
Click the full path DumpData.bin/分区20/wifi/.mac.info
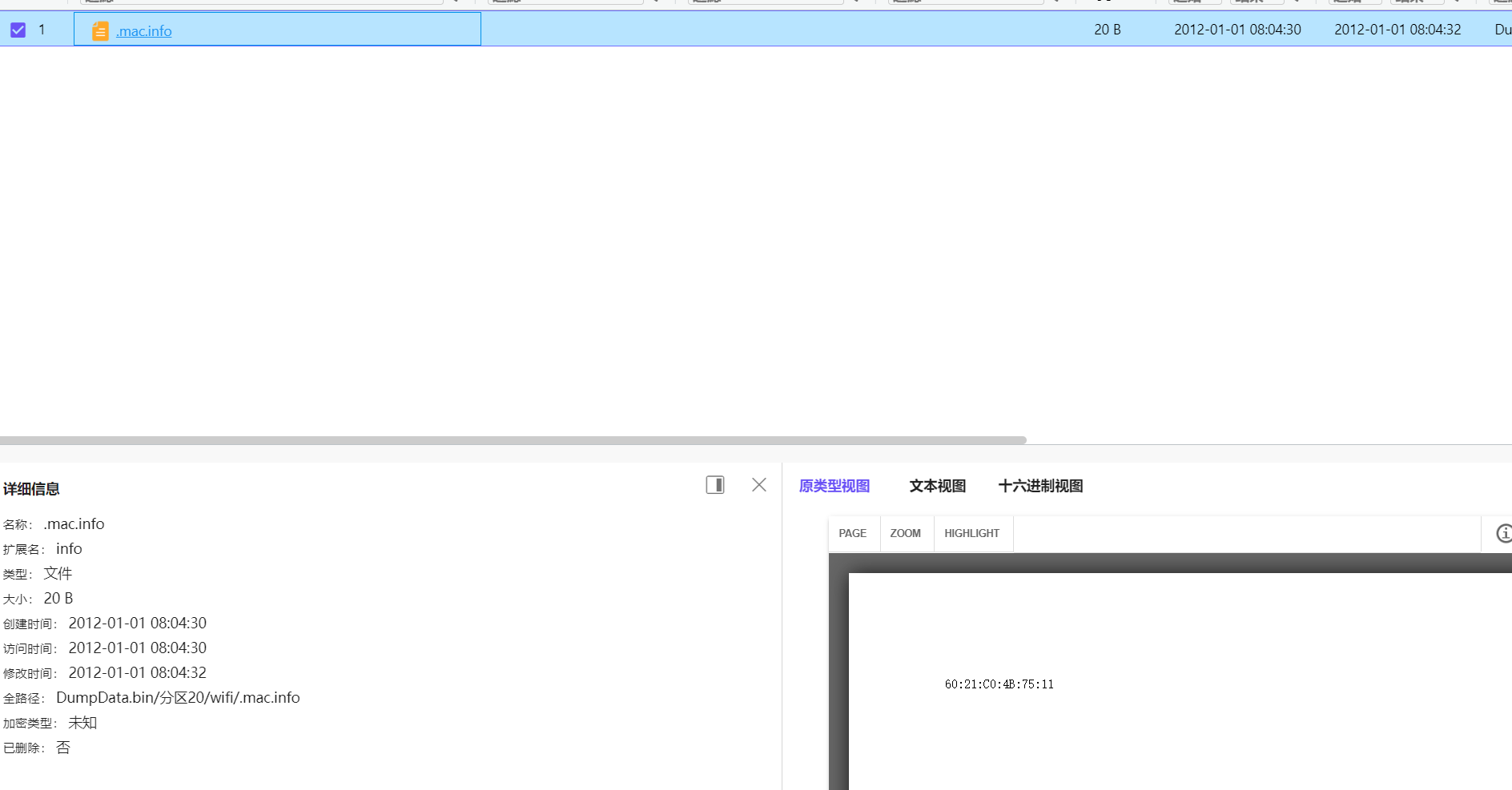click(x=178, y=698)
